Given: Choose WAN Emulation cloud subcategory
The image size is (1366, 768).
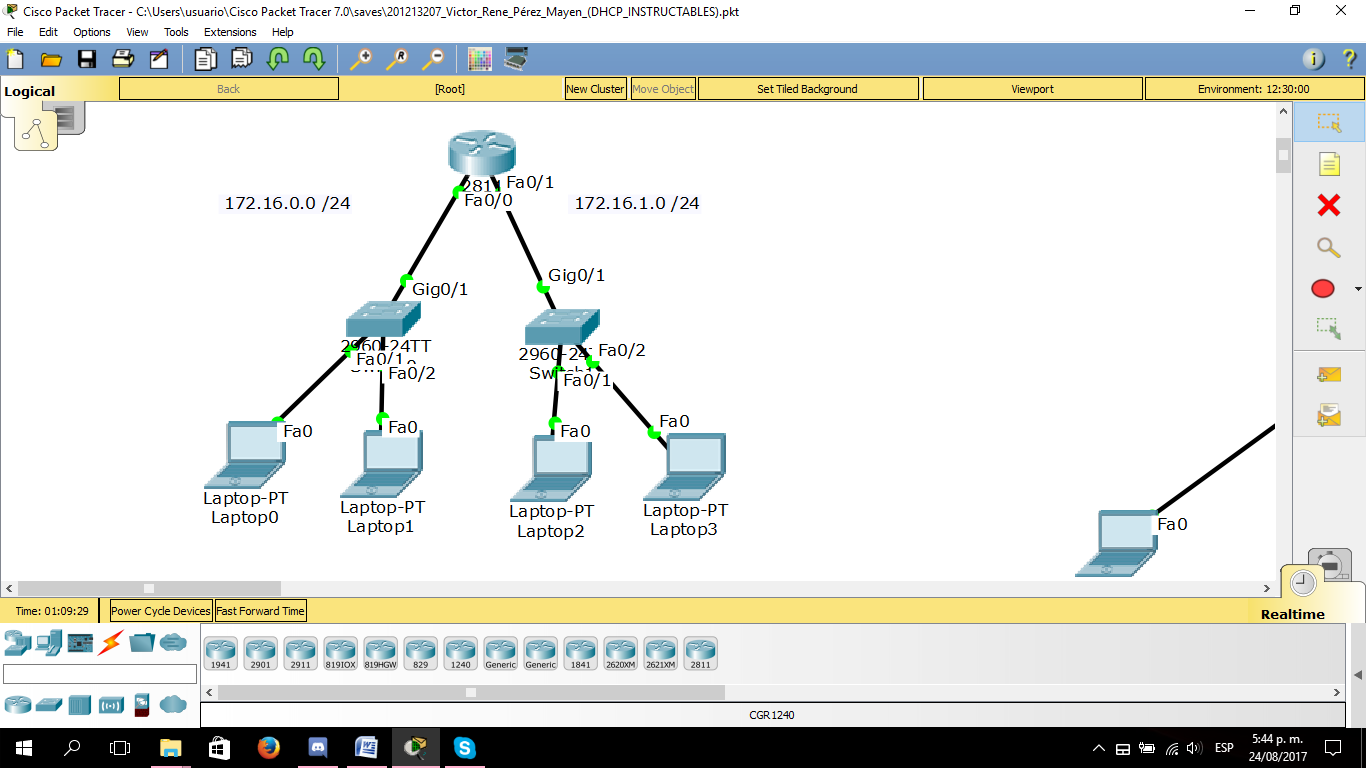Looking at the screenshot, I should [x=173, y=704].
